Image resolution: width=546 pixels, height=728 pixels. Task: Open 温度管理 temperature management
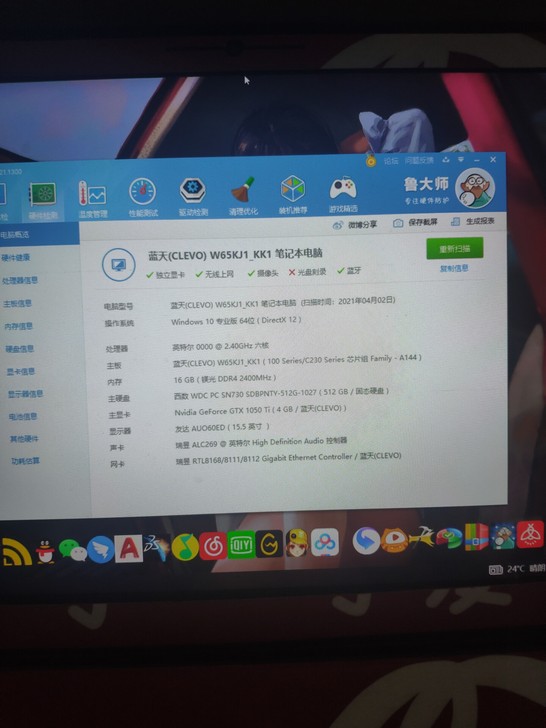pos(92,199)
